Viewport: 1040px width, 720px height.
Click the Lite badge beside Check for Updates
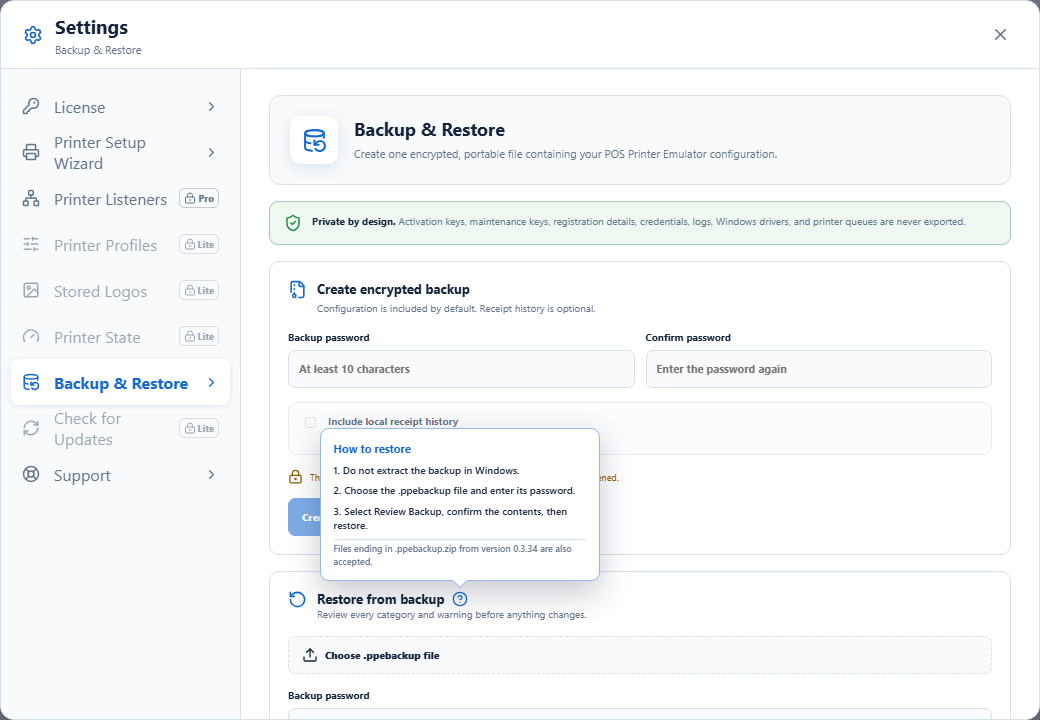(x=199, y=428)
